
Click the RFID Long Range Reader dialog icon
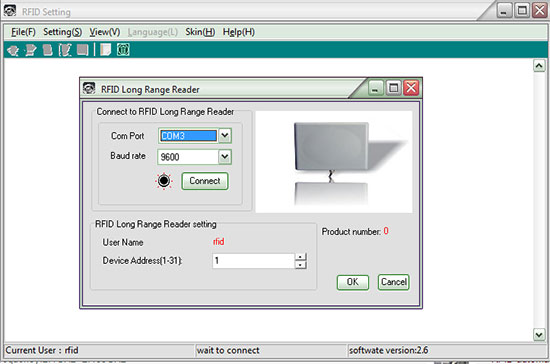point(89,88)
